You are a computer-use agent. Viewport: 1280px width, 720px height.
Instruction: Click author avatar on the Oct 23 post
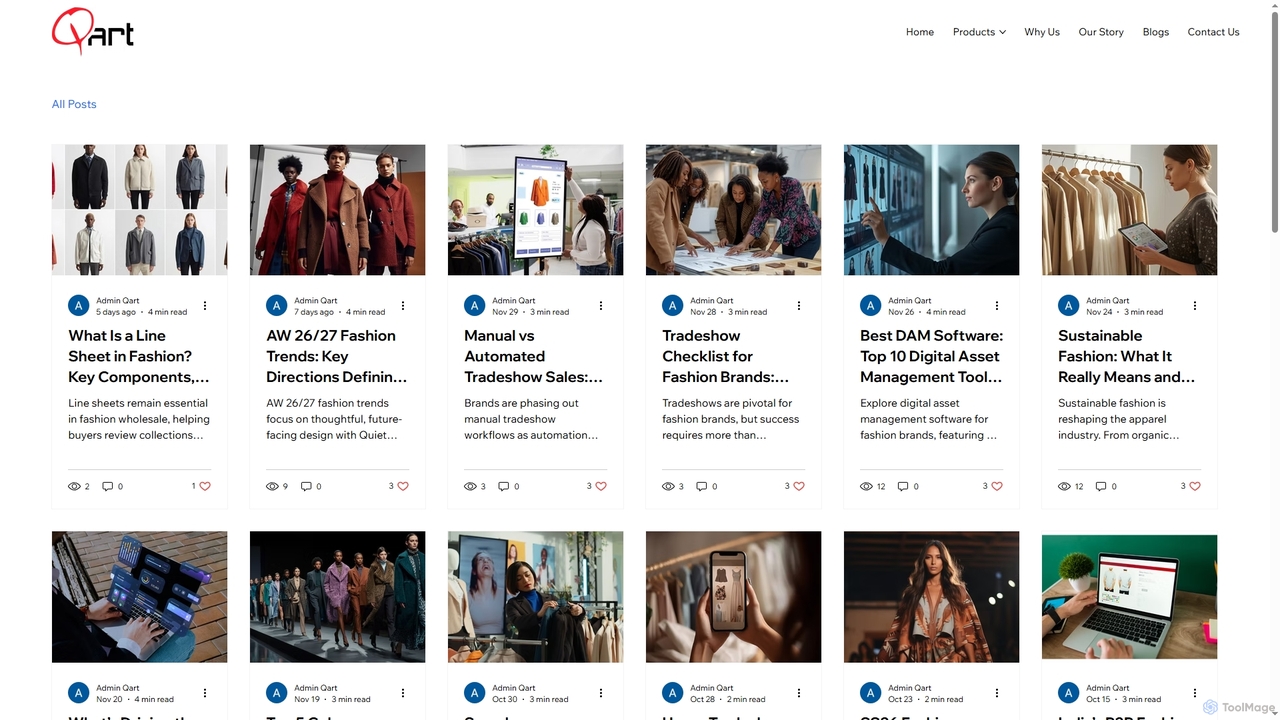point(871,693)
